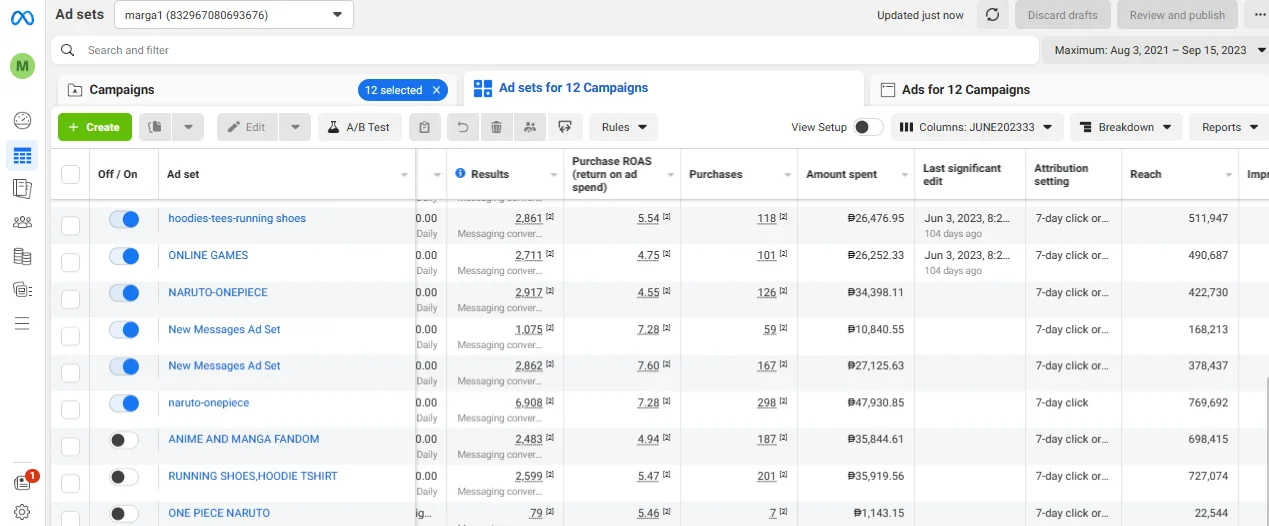Toggle on RUNNING SHOES,HOODIE TSHIRT ad set

pos(124,477)
